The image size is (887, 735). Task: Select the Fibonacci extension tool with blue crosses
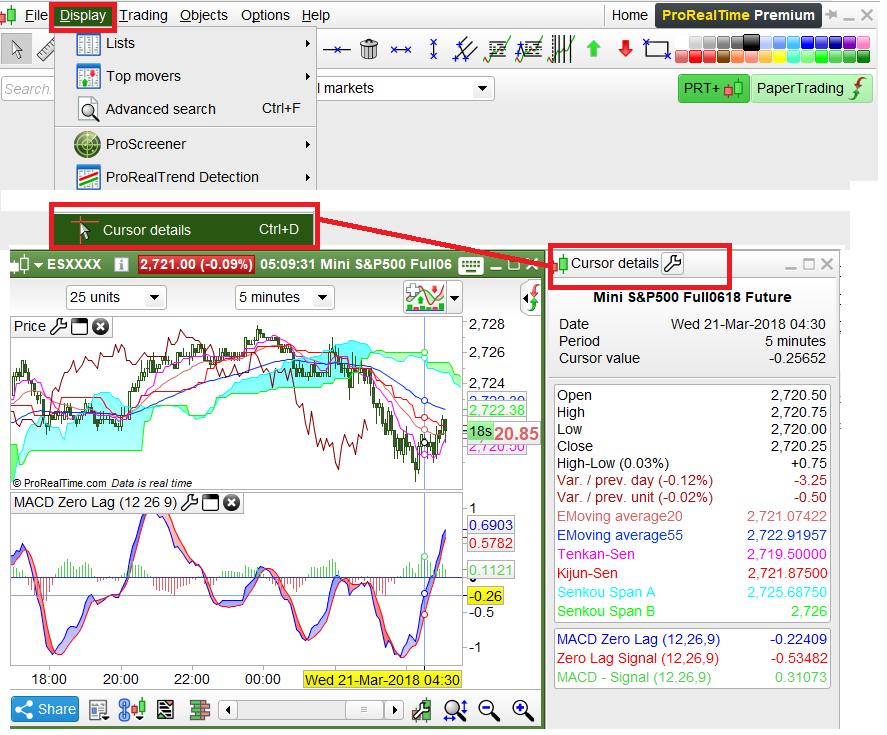pos(529,49)
